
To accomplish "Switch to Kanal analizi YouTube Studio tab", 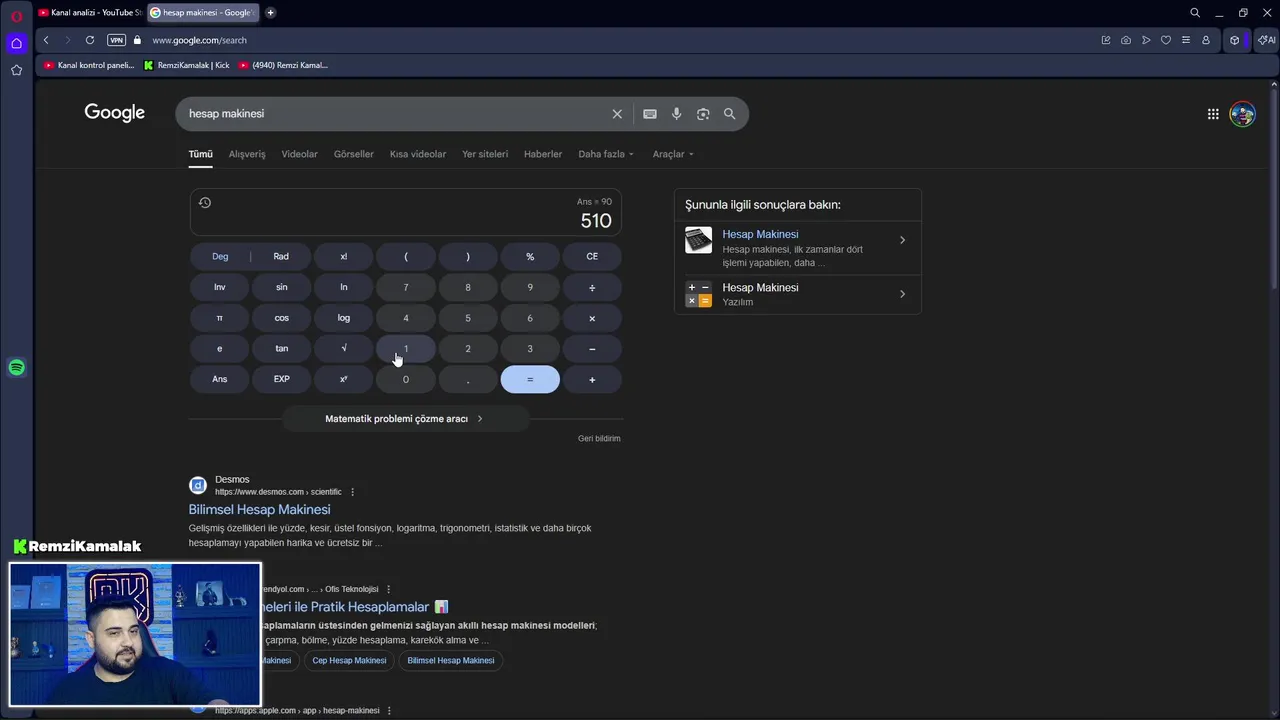I will [90, 13].
